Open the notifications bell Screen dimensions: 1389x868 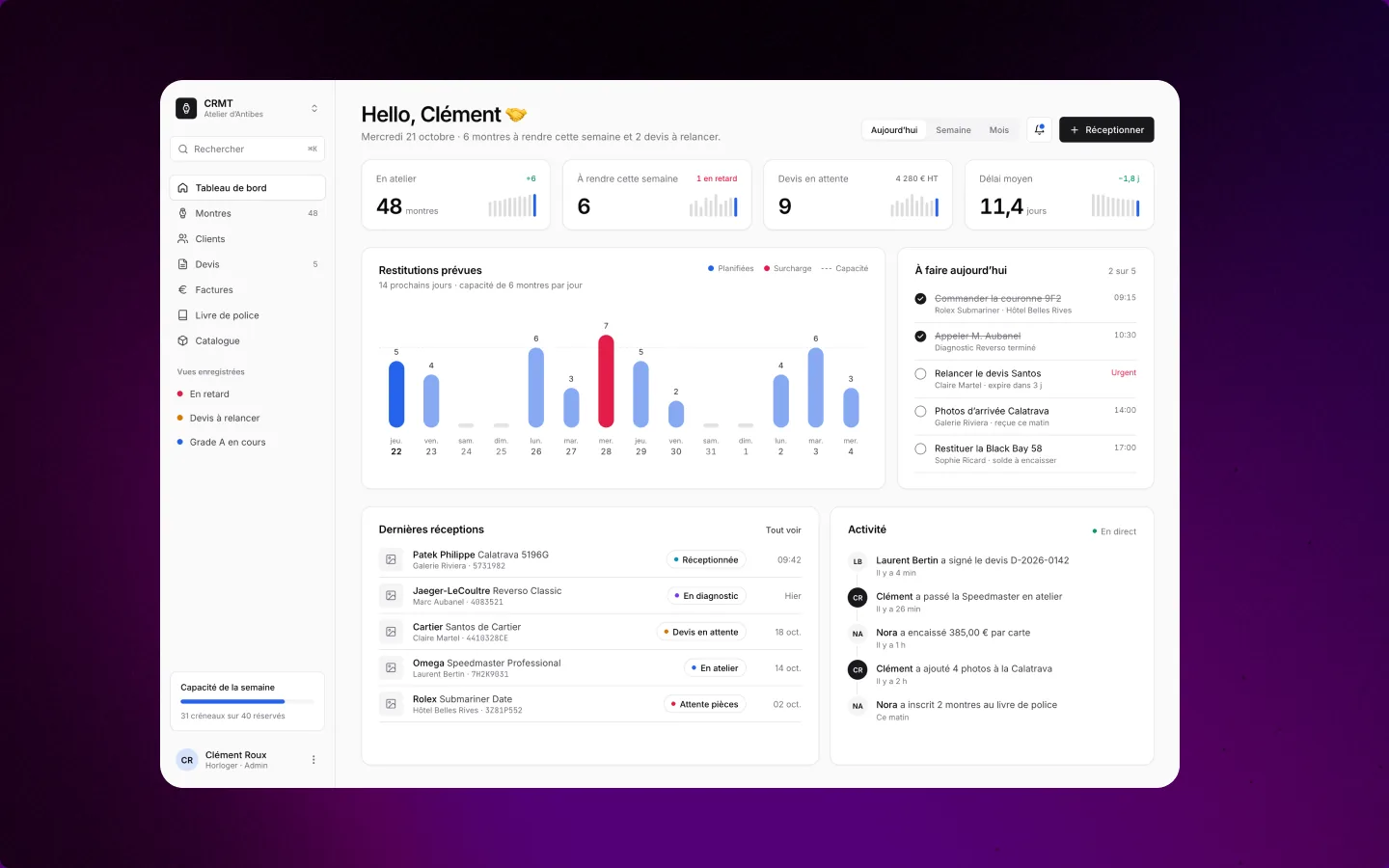point(1039,130)
